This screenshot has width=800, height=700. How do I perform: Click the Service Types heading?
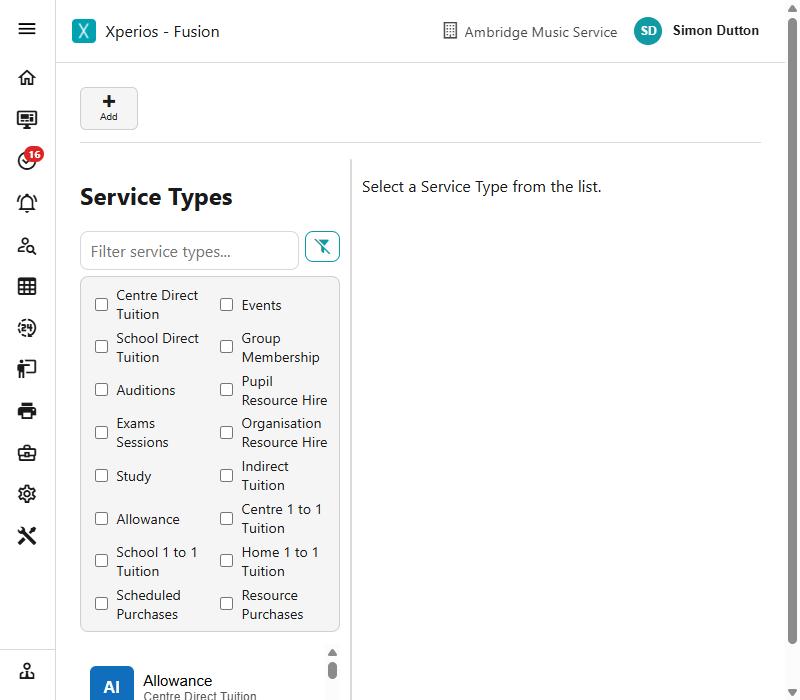[156, 197]
